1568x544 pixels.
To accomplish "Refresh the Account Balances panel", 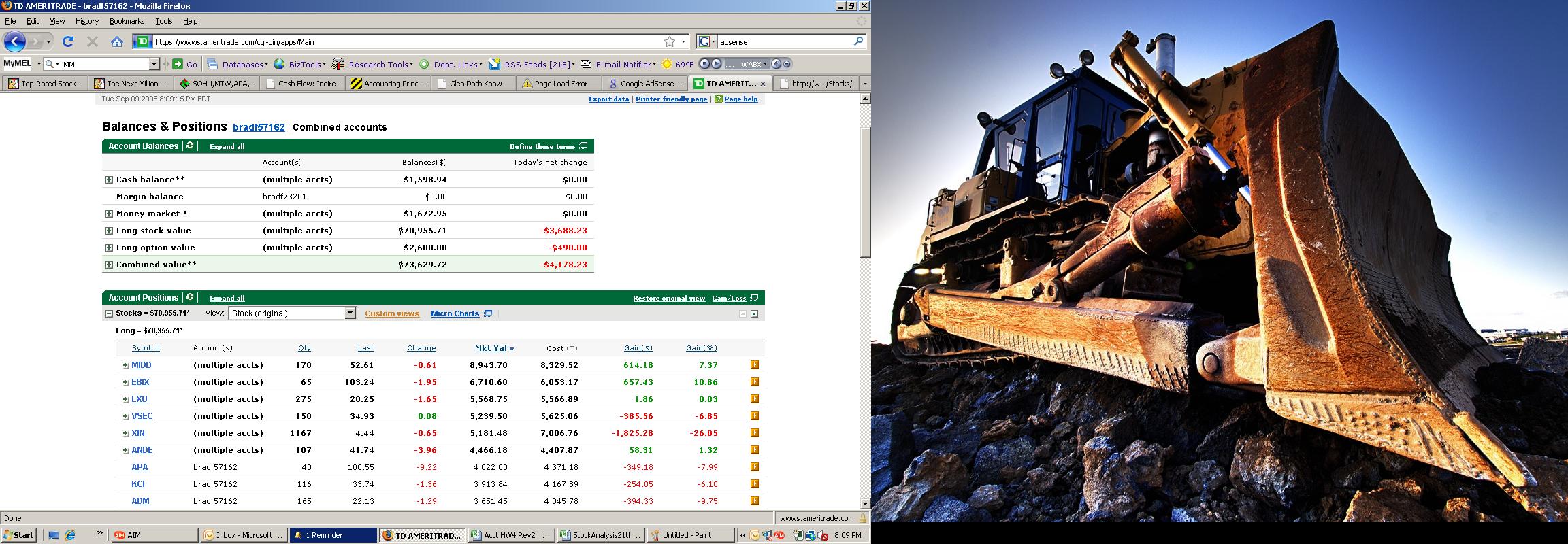I will pos(190,146).
